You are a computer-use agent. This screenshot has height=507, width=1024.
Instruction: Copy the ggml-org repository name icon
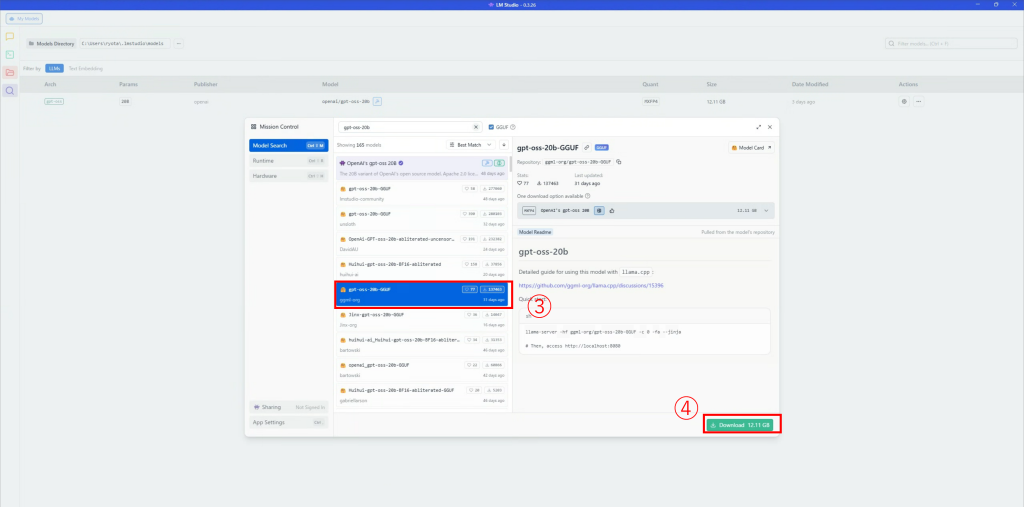pos(619,161)
